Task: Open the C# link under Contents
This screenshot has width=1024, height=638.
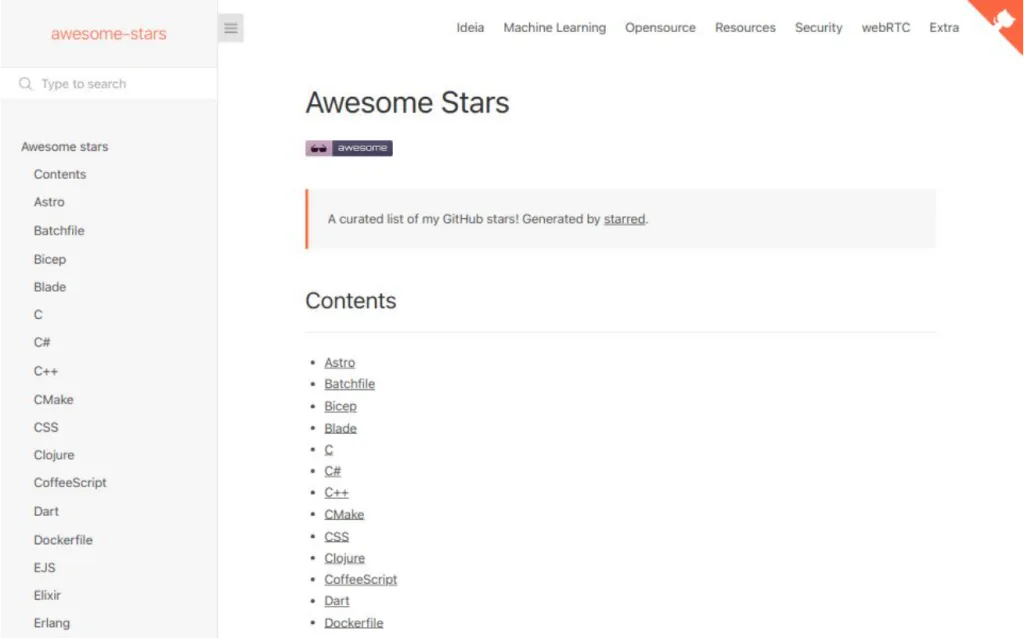Action: point(333,470)
